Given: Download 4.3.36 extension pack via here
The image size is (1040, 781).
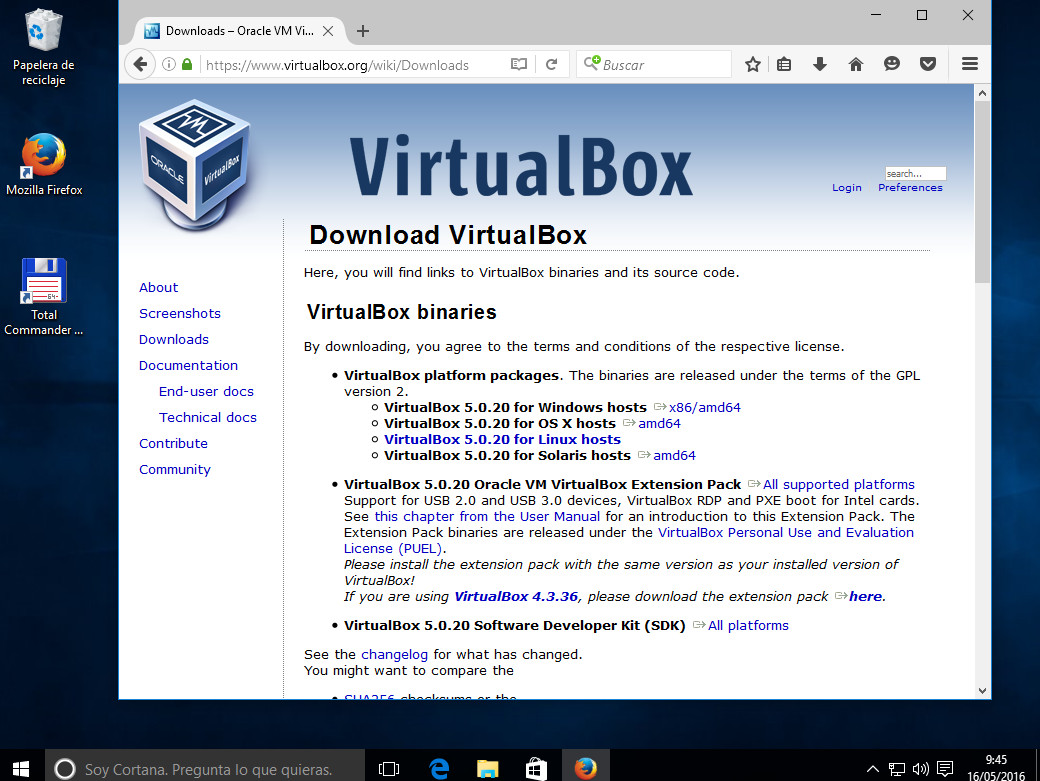Looking at the screenshot, I should pyautogui.click(x=866, y=596).
